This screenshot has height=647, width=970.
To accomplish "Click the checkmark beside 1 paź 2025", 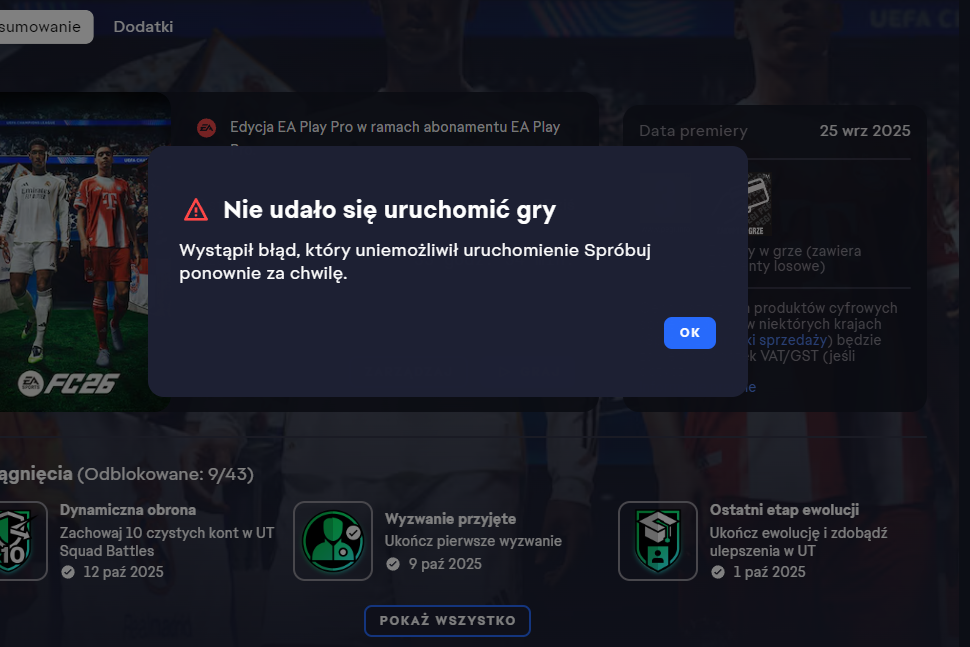I will click(718, 572).
